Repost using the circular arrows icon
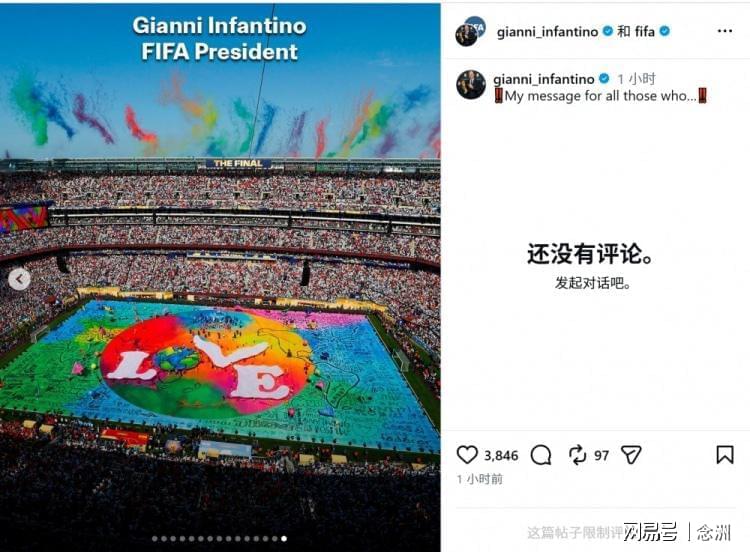Image resolution: width=750 pixels, height=552 pixels. click(x=577, y=455)
